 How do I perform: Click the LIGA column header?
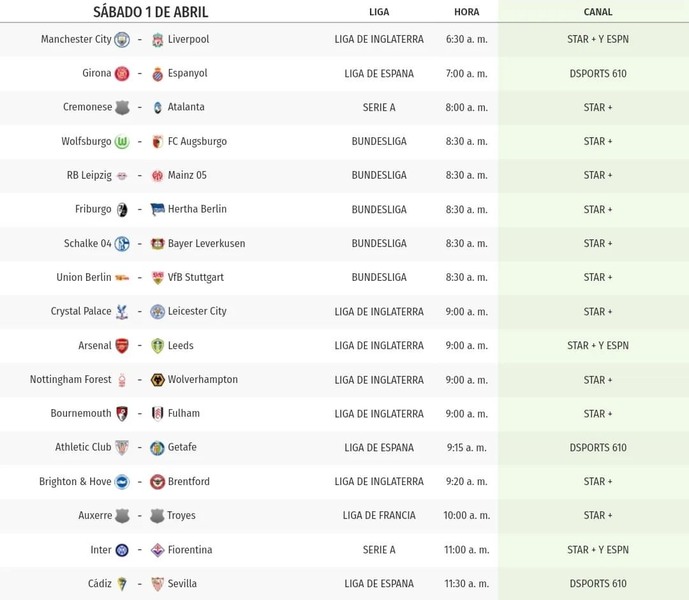pos(379,12)
